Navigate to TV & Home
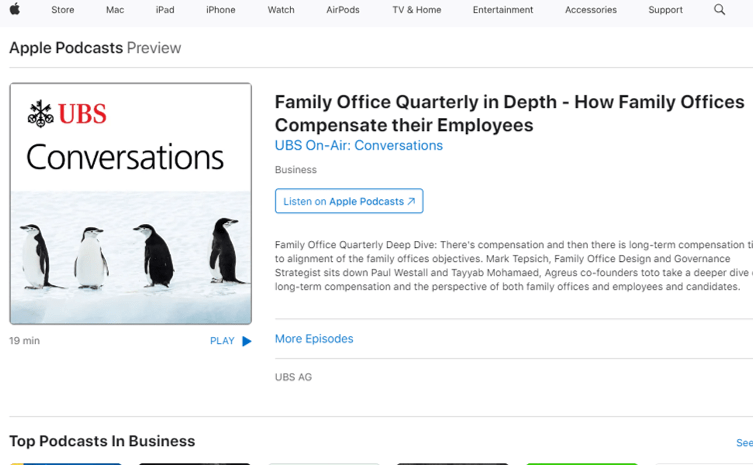Screen dimensions: 753x465 pos(416,10)
